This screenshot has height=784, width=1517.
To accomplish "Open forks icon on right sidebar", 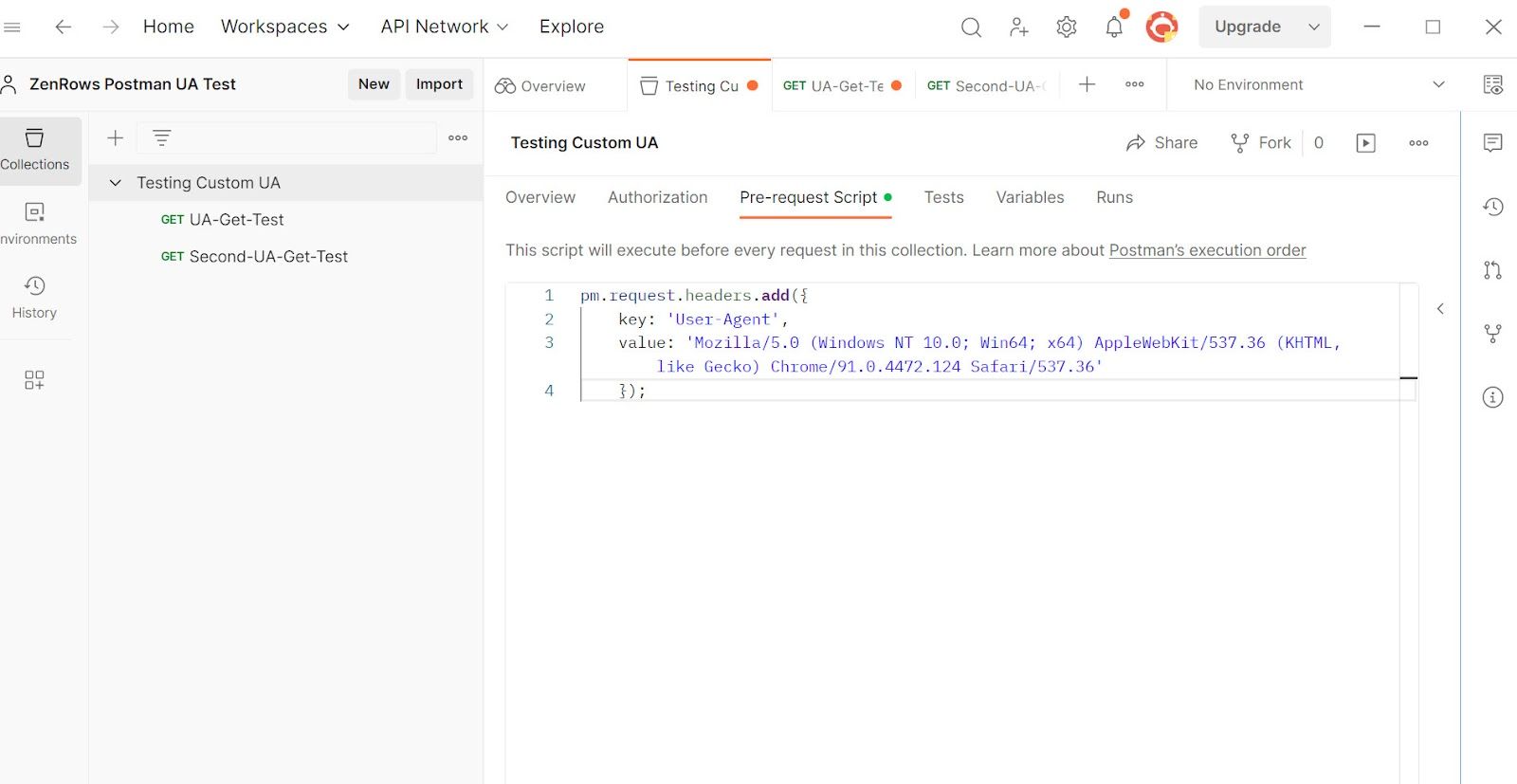I will point(1492,334).
